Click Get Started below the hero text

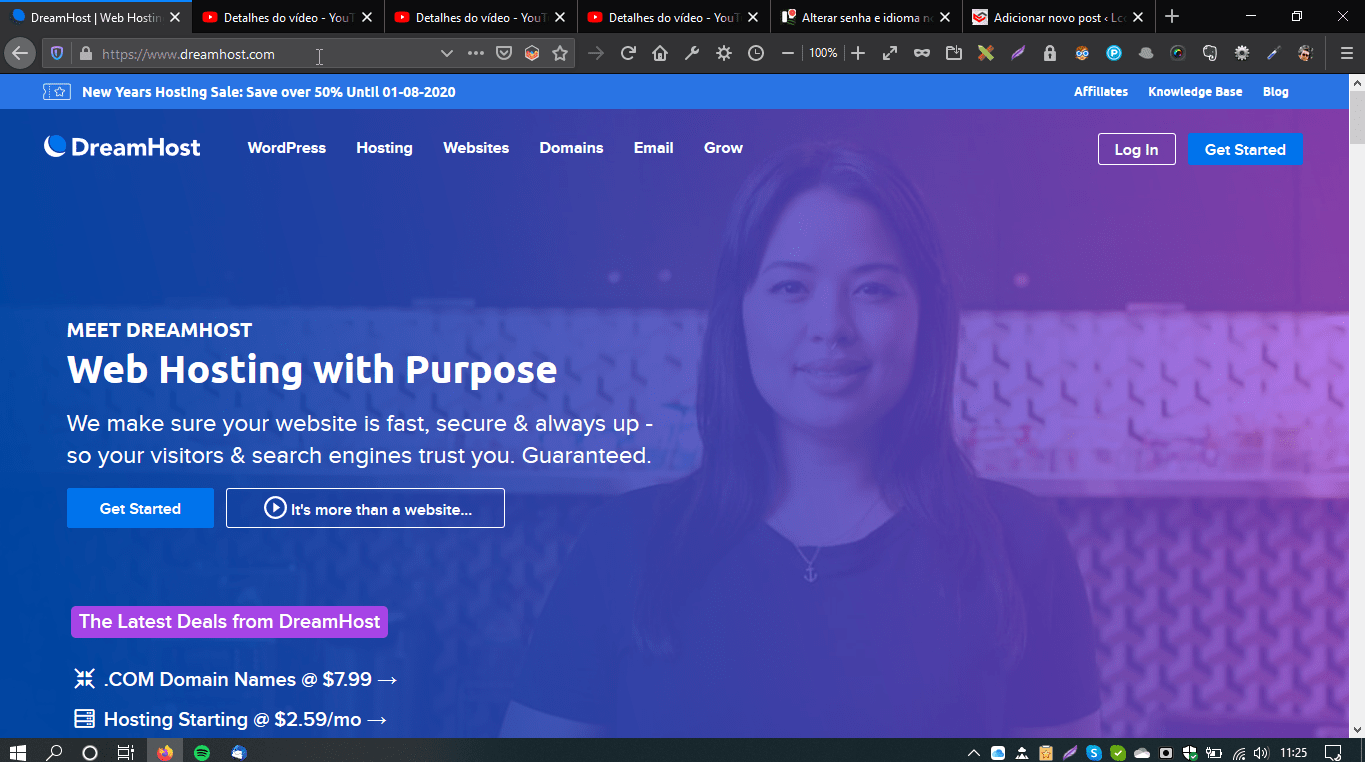point(140,508)
